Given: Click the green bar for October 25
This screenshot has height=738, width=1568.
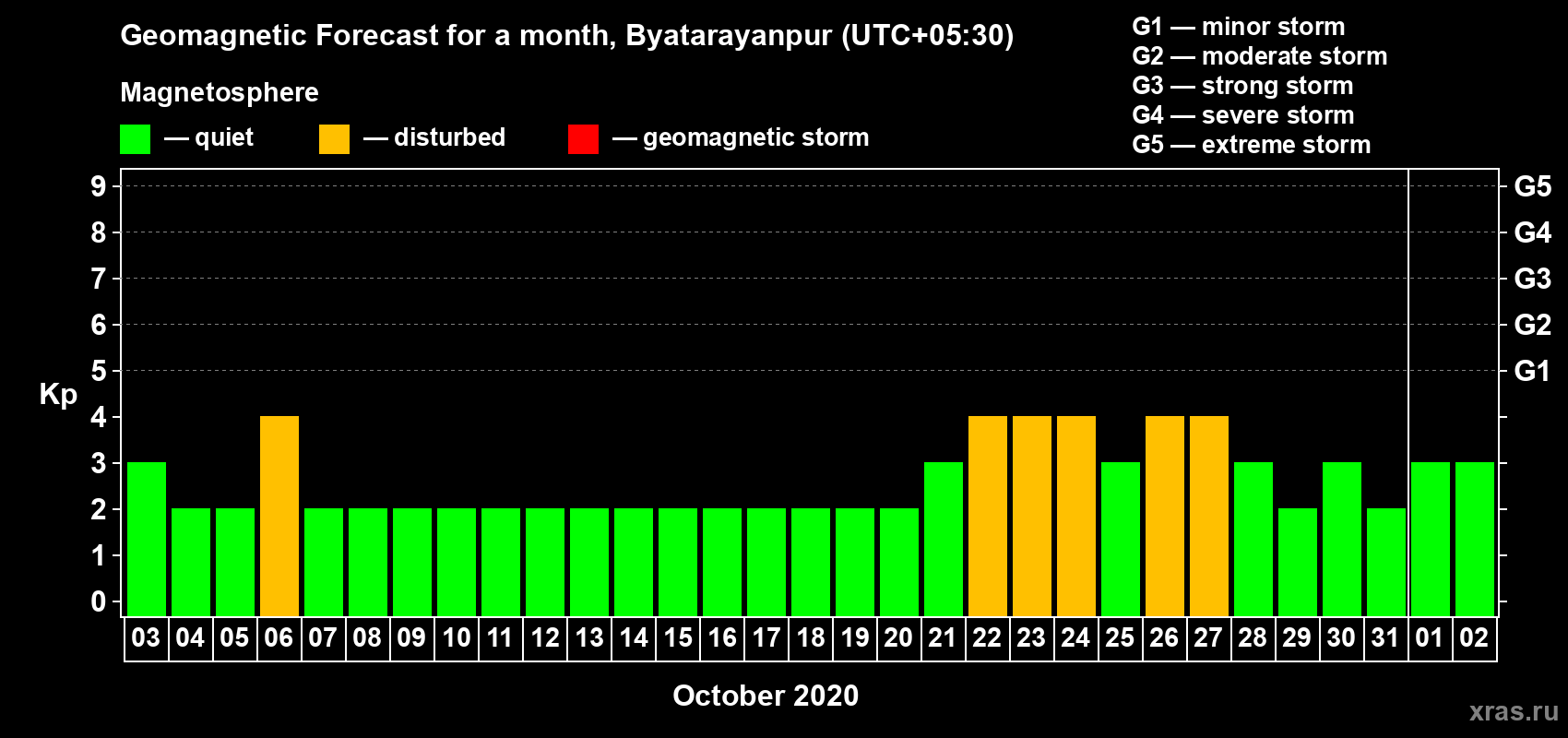Looking at the screenshot, I should (1121, 539).
